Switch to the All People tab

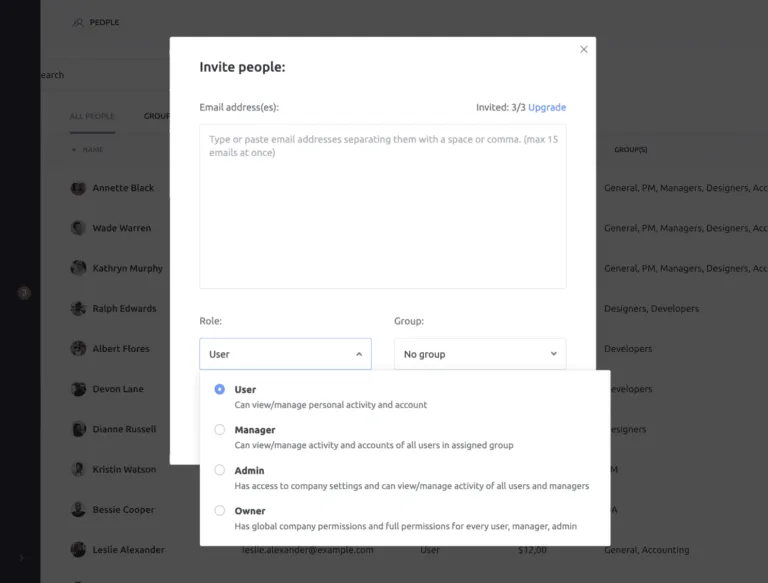click(x=92, y=116)
